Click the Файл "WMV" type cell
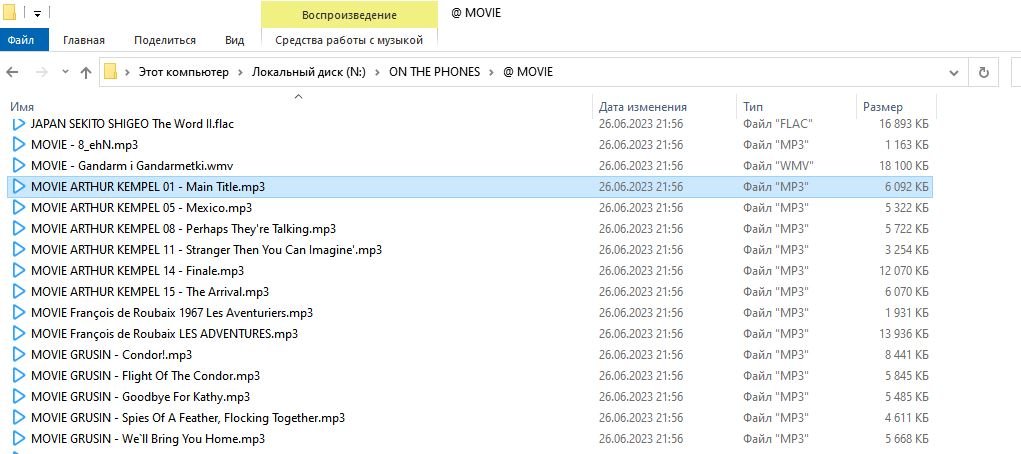 click(778, 165)
